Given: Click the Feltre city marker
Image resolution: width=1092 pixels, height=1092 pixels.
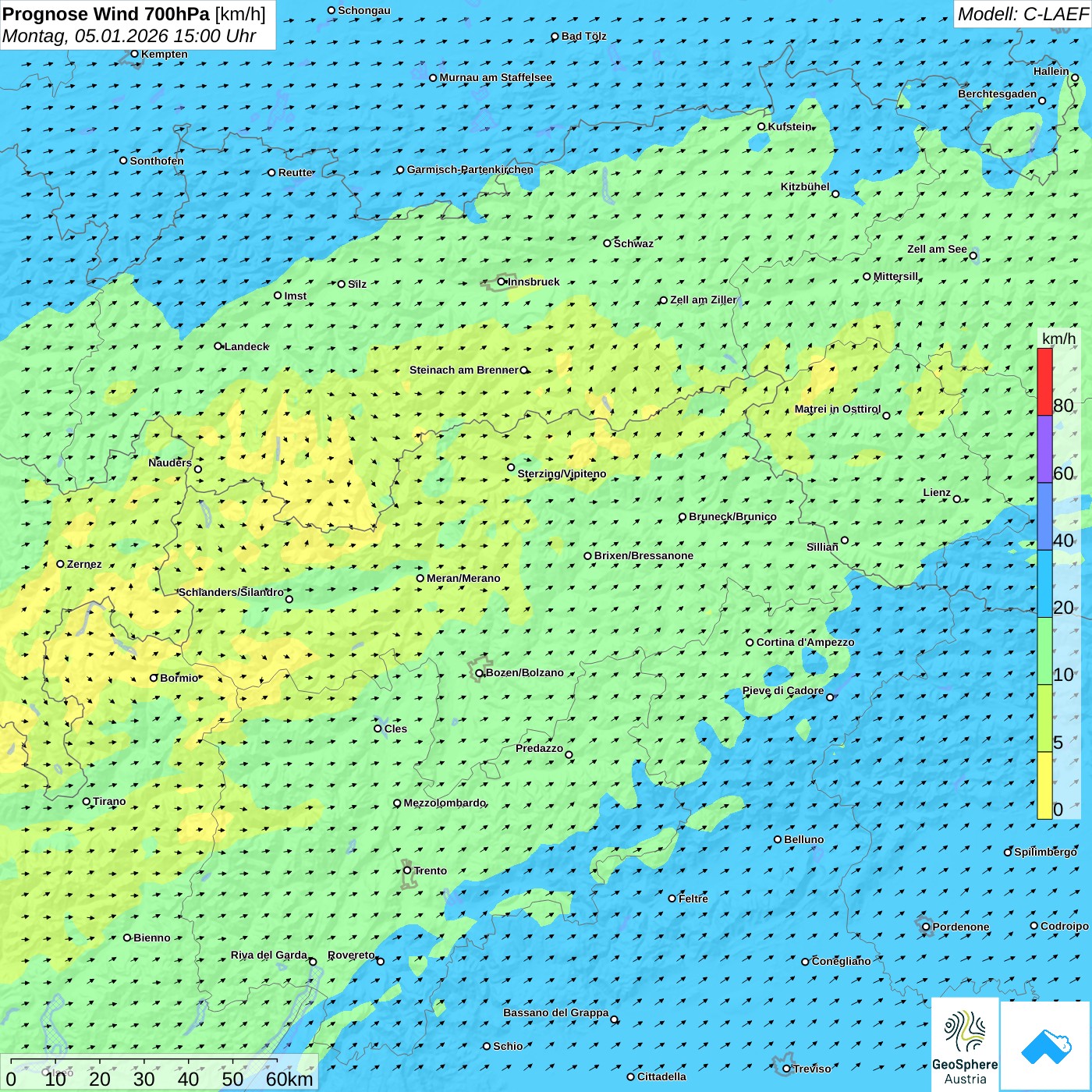Looking at the screenshot, I should pos(672,899).
